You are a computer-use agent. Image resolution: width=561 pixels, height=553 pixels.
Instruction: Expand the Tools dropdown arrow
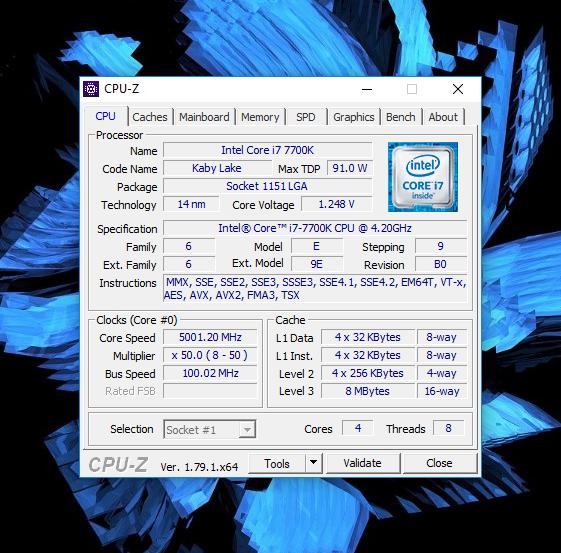tap(313, 463)
